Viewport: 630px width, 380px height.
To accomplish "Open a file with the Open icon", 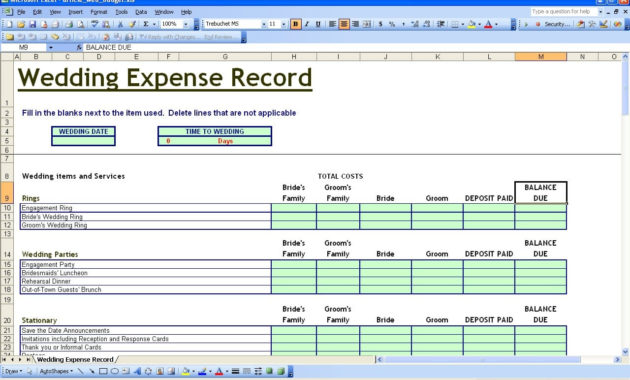I will [x=21, y=25].
